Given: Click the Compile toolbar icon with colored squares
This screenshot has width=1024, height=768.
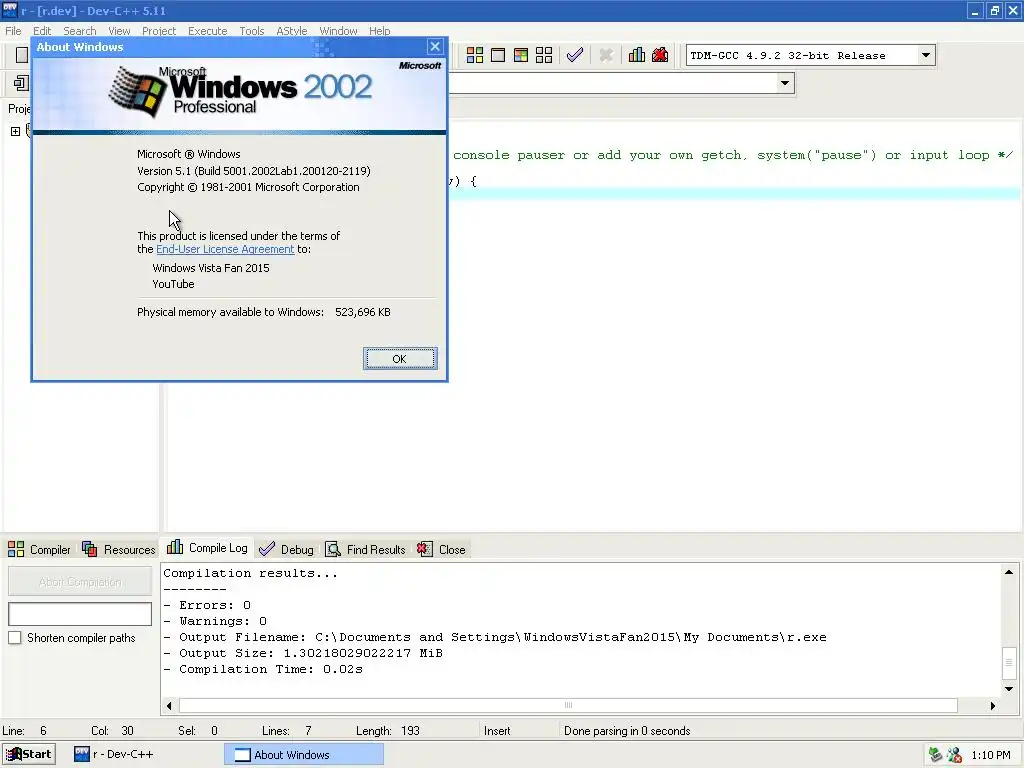Looking at the screenshot, I should point(475,56).
